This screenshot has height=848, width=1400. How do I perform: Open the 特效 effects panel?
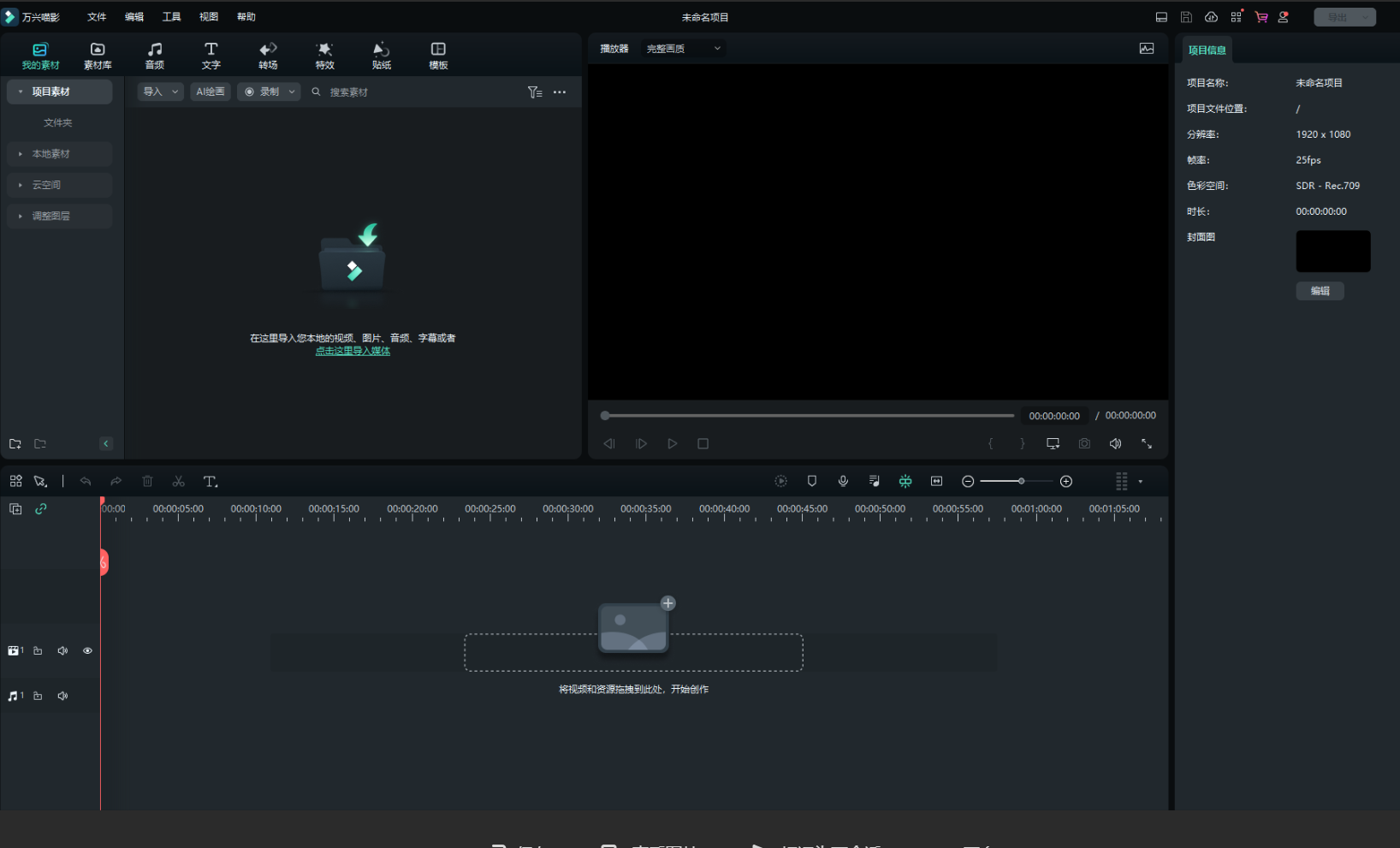click(324, 56)
